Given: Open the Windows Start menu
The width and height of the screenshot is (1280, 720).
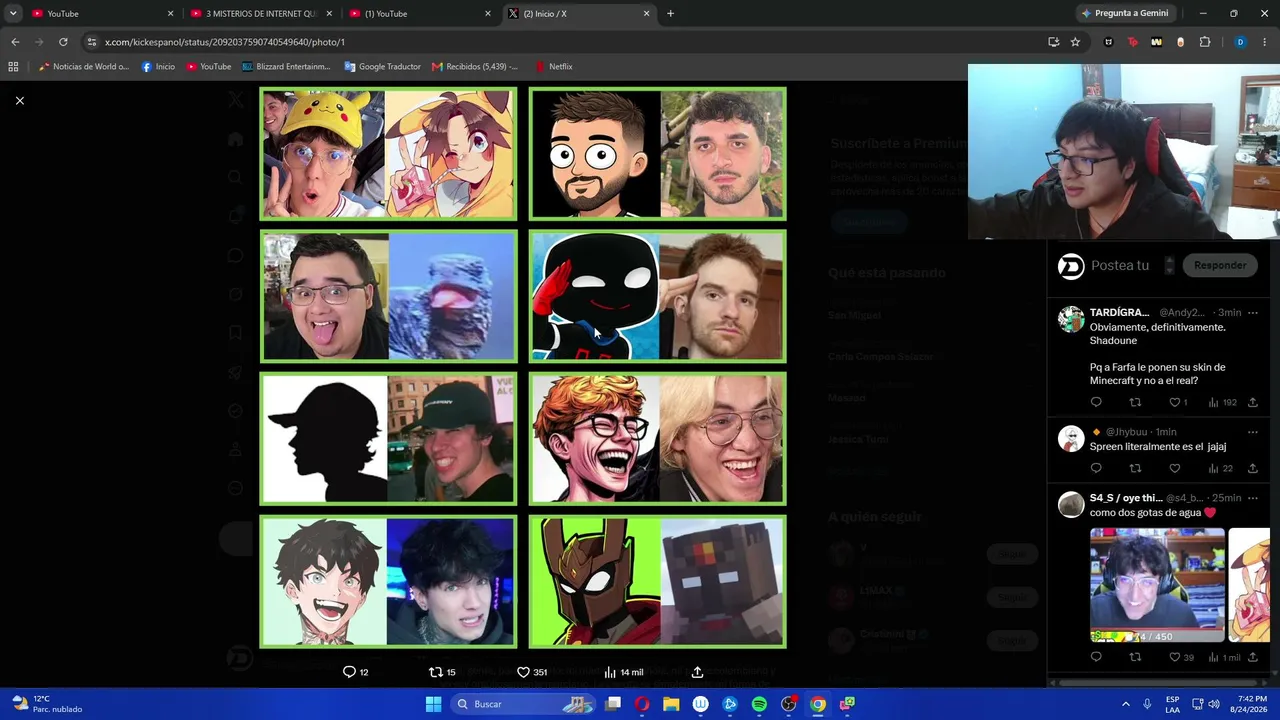Looking at the screenshot, I should click(x=433, y=704).
